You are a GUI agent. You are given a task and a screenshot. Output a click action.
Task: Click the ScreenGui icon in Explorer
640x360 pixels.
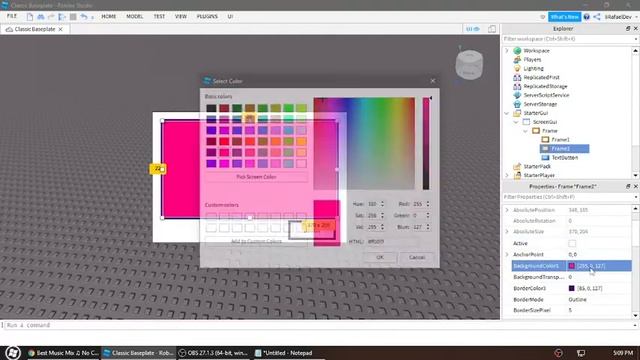(x=527, y=122)
